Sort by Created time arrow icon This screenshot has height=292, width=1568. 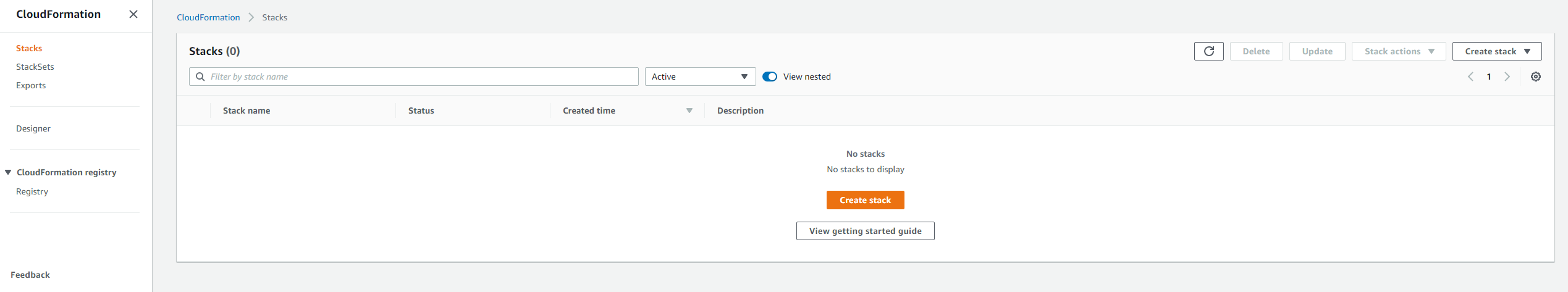tap(689, 111)
